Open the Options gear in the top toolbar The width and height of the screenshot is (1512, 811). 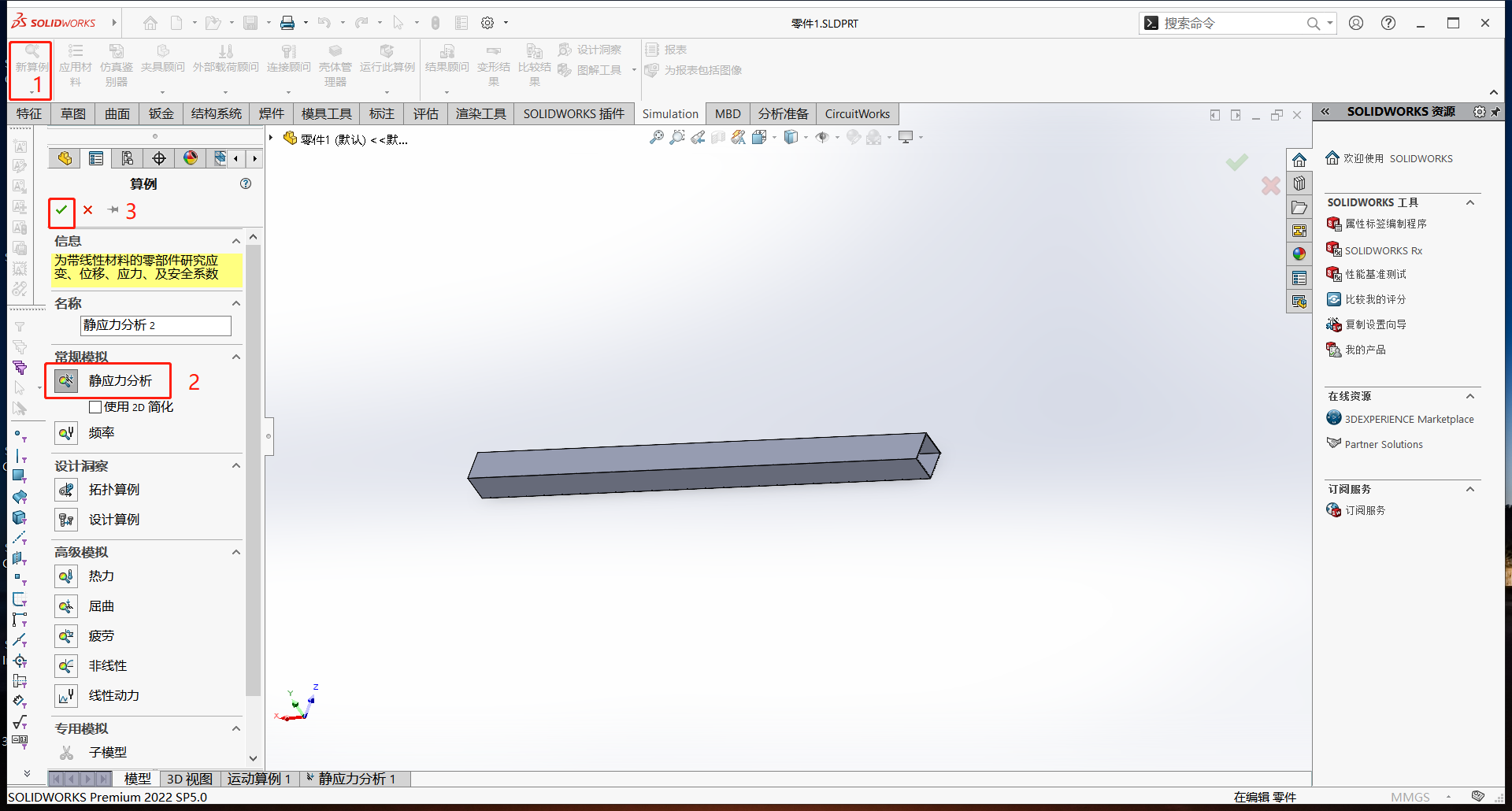pyautogui.click(x=487, y=23)
